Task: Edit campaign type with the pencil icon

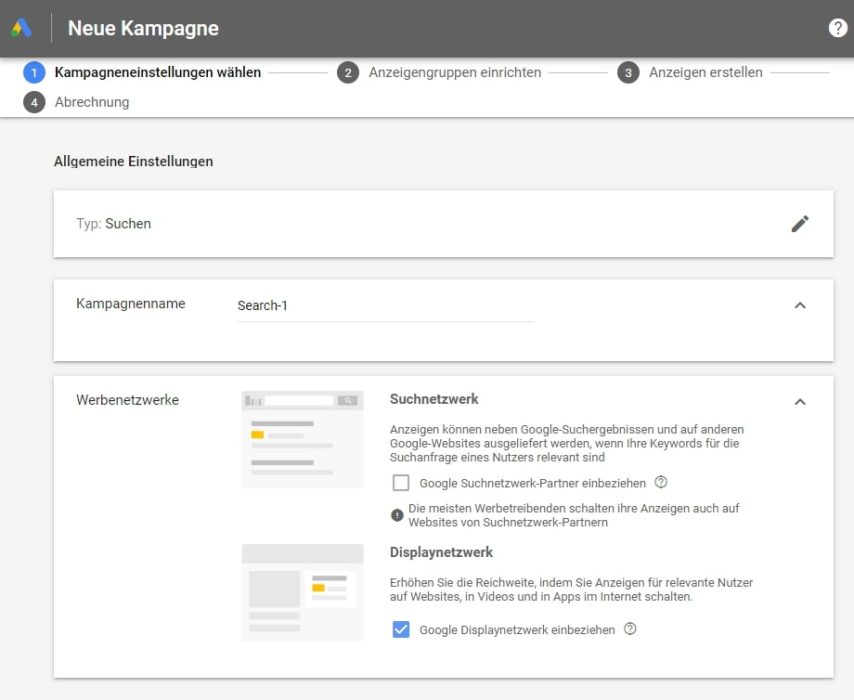Action: 800,223
